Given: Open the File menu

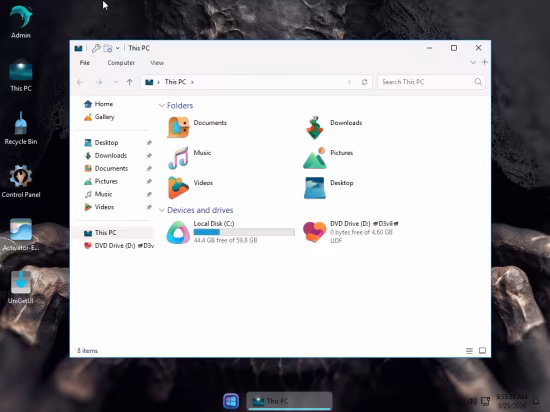Looking at the screenshot, I should tap(85, 63).
